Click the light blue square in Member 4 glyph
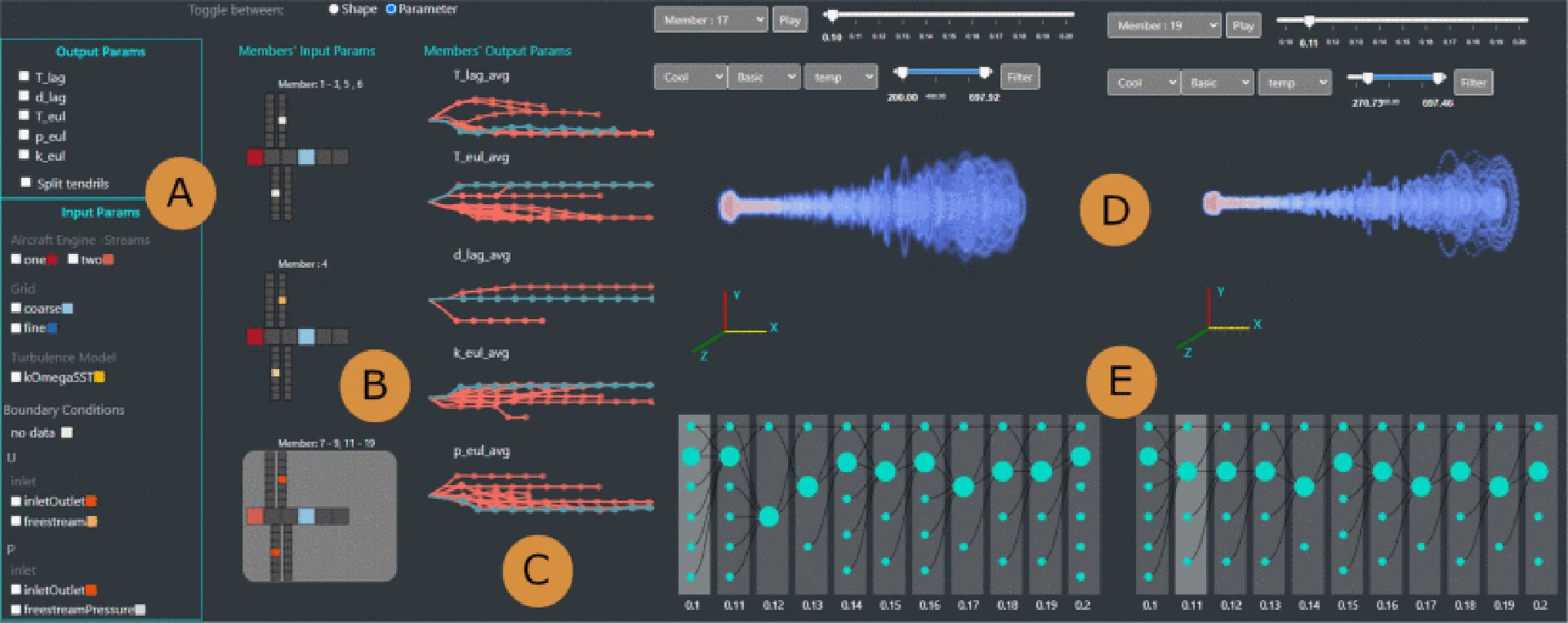 tap(306, 336)
